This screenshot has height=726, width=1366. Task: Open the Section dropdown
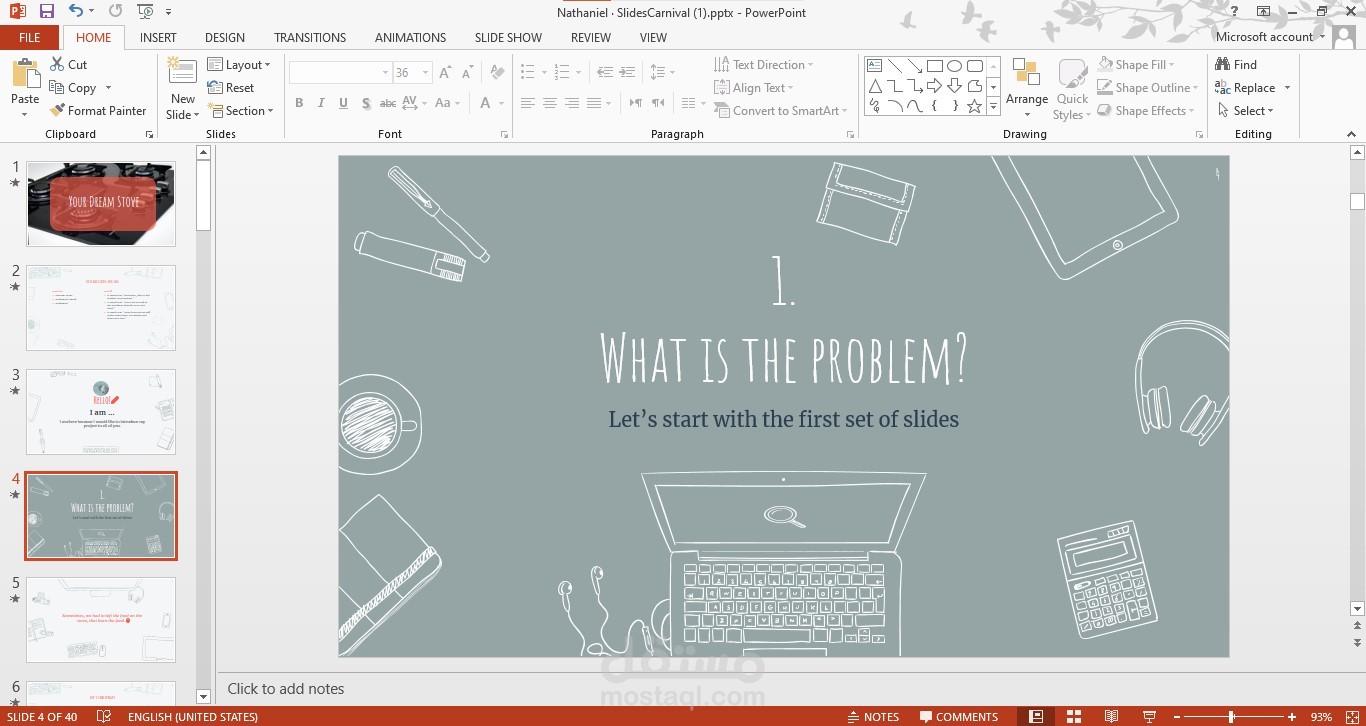(241, 111)
